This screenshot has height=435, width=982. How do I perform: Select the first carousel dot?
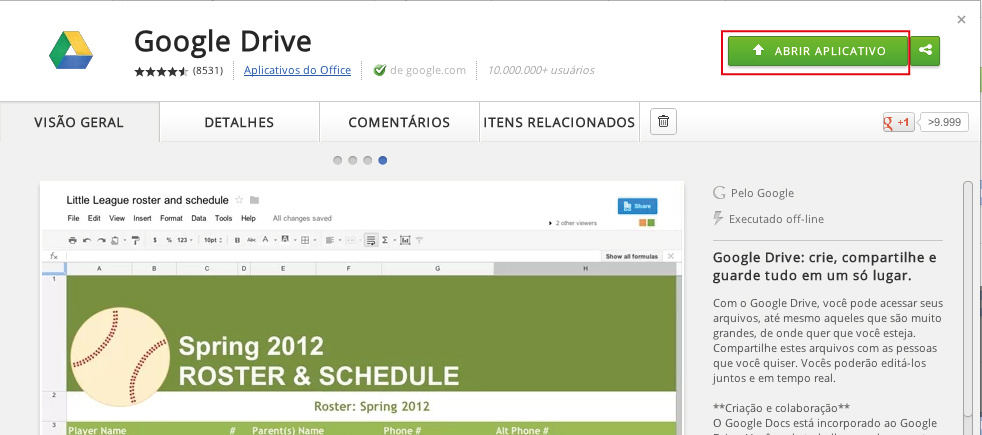[x=338, y=160]
